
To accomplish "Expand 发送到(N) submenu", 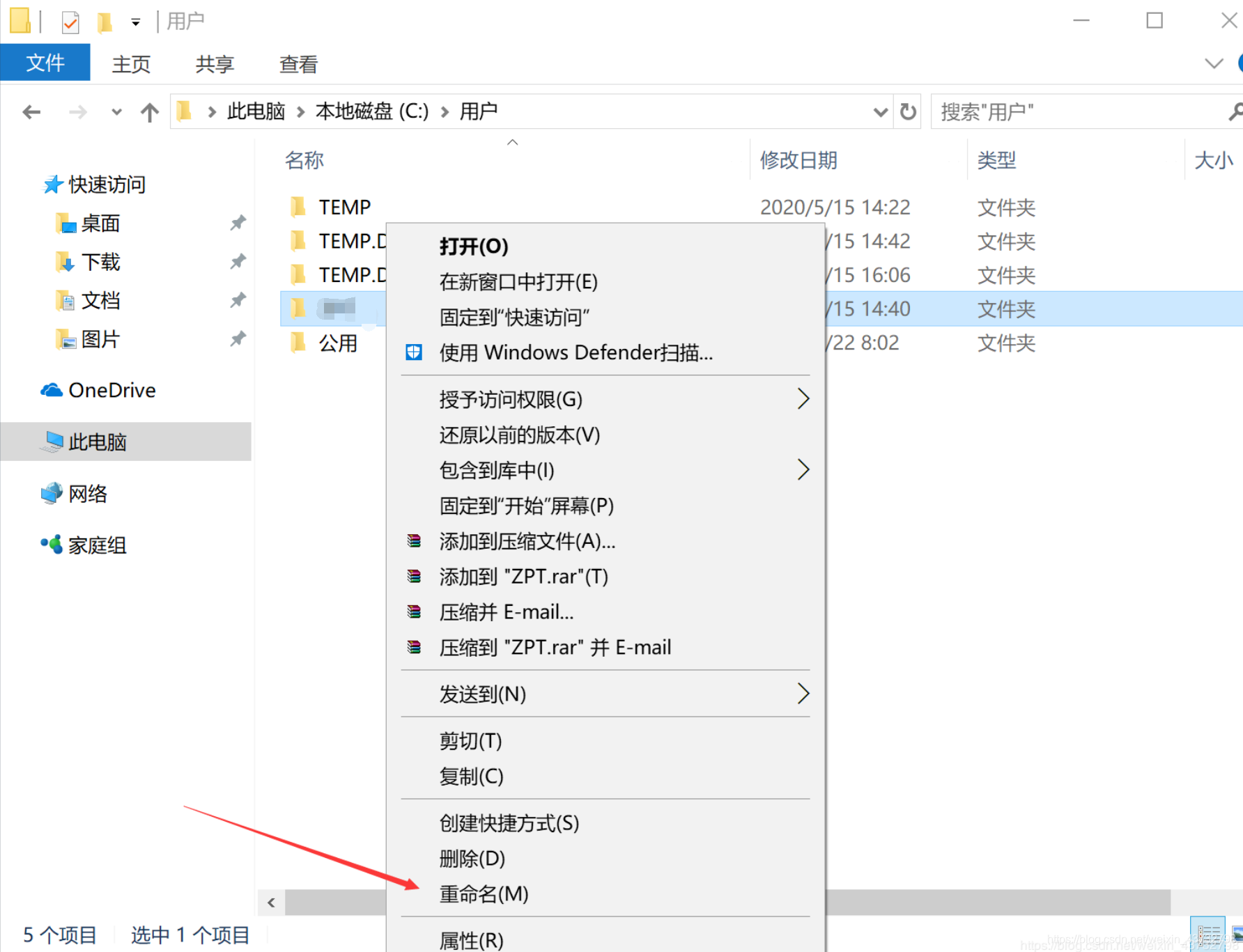I will (605, 694).
